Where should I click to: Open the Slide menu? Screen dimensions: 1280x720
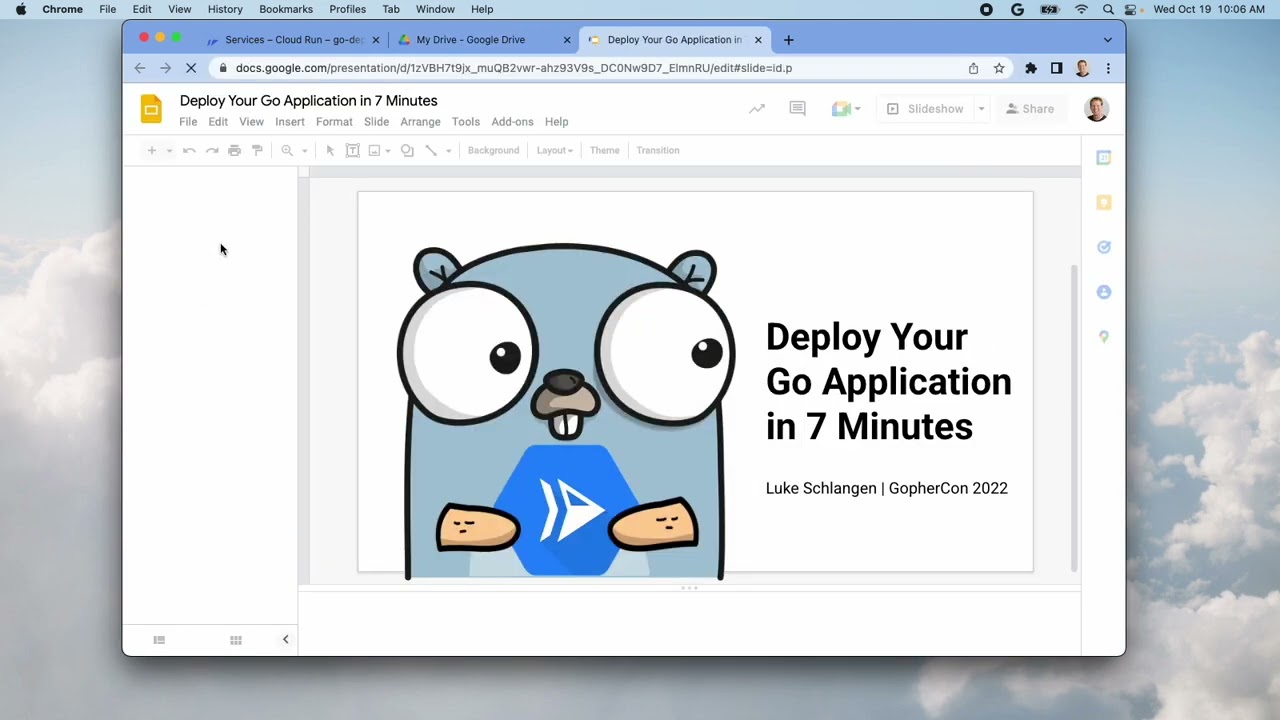click(x=376, y=122)
